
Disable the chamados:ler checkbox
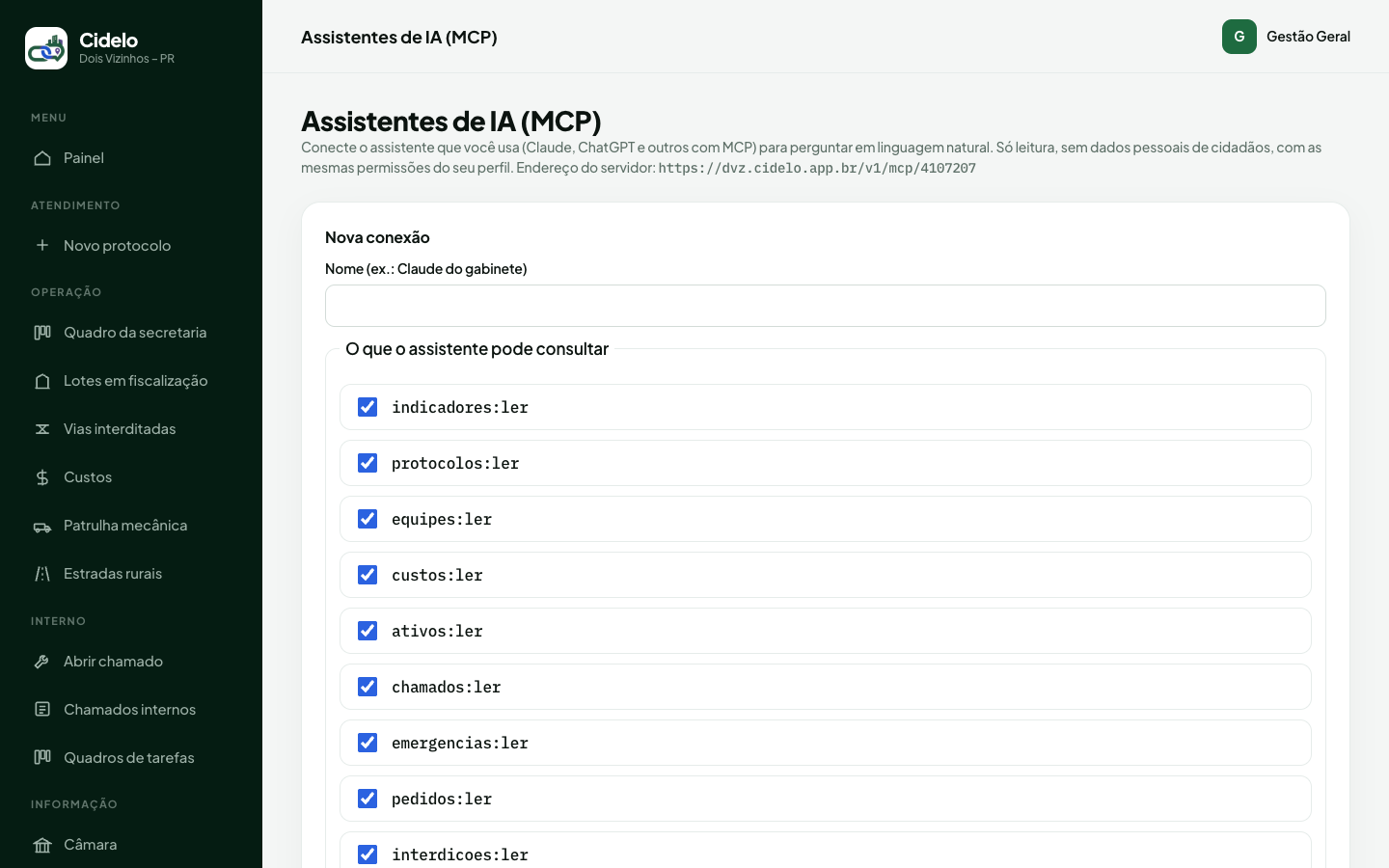pos(368,687)
